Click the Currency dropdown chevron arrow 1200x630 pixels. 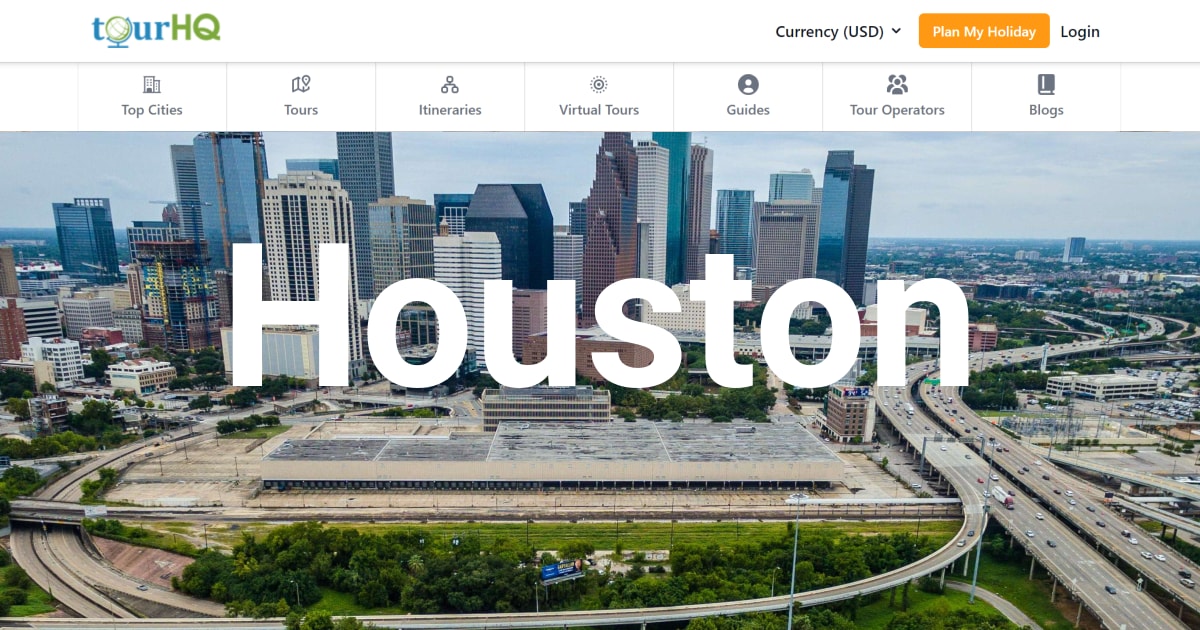896,31
